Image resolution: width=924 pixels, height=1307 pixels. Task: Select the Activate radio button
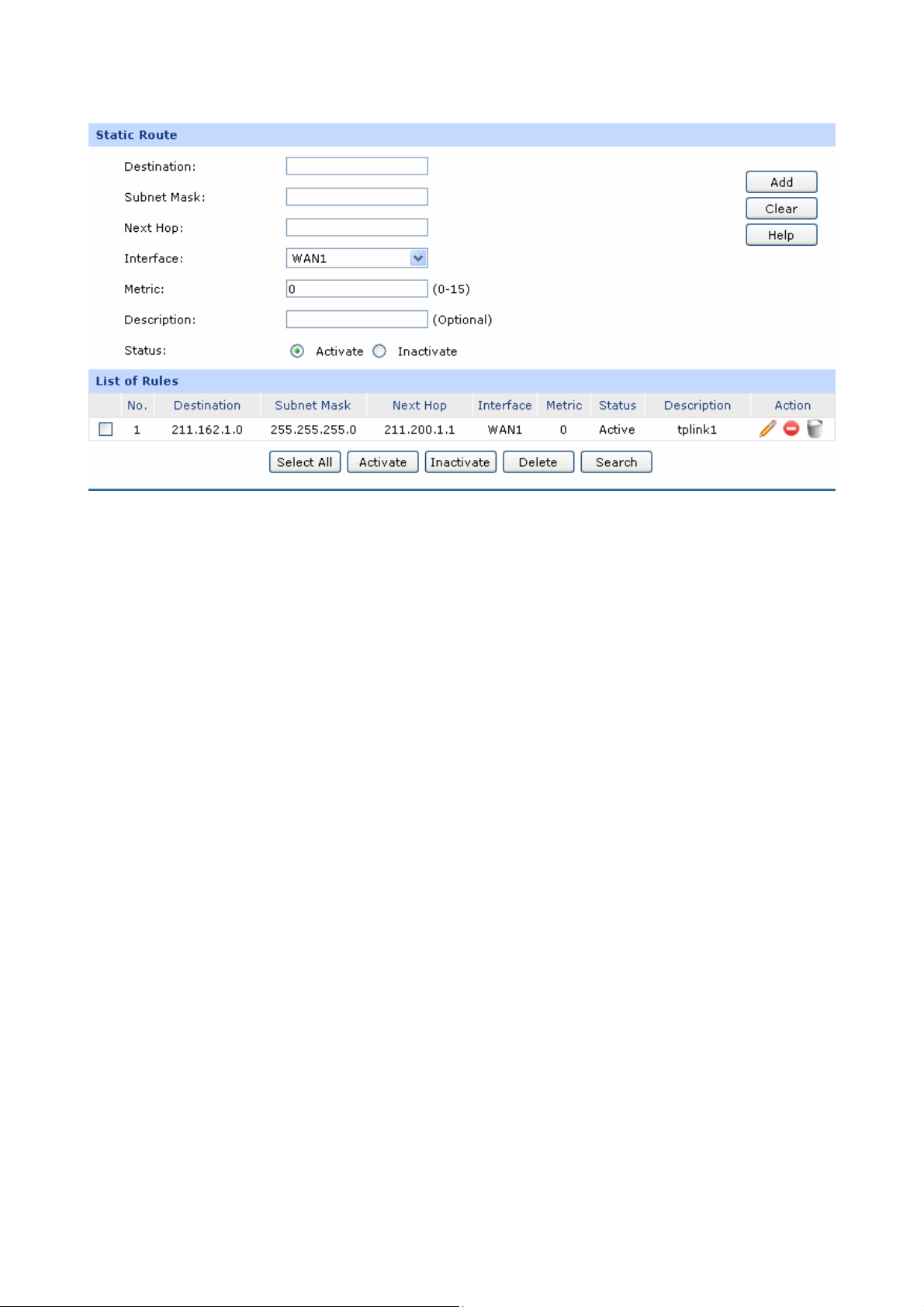(x=297, y=351)
